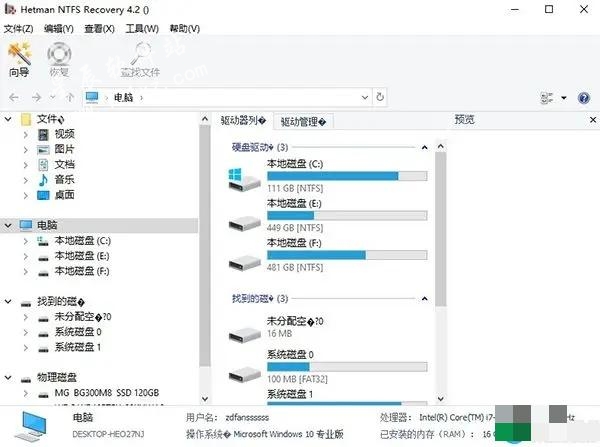Navigate up one level arrow

tap(70, 98)
